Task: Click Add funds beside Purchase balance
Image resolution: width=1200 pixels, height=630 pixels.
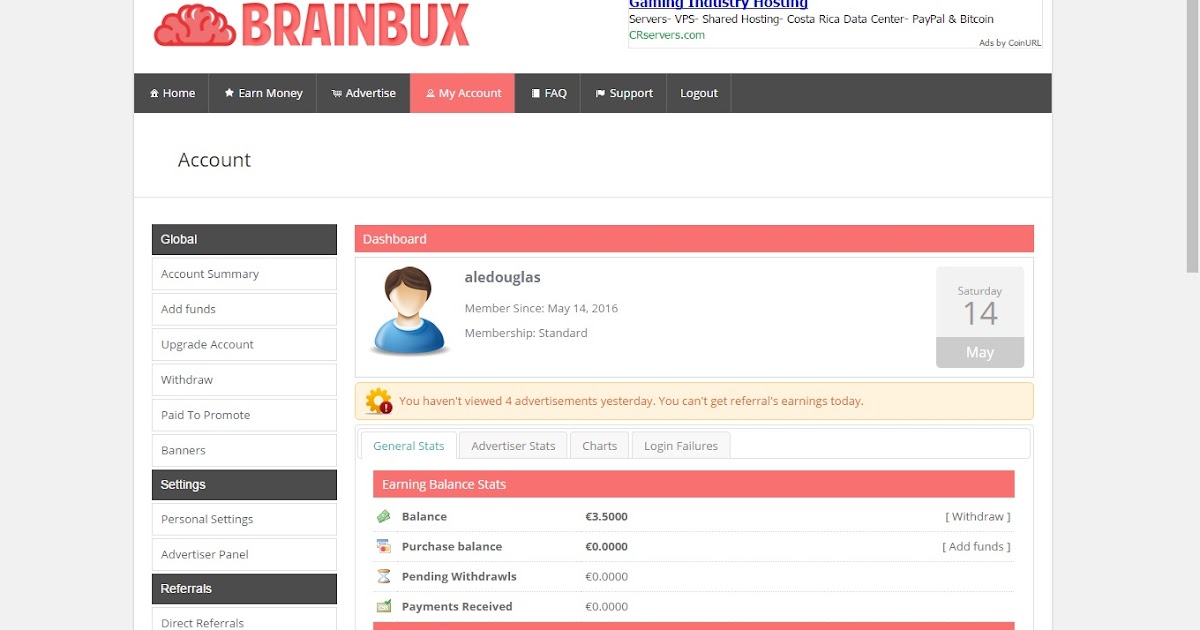Action: (x=975, y=546)
